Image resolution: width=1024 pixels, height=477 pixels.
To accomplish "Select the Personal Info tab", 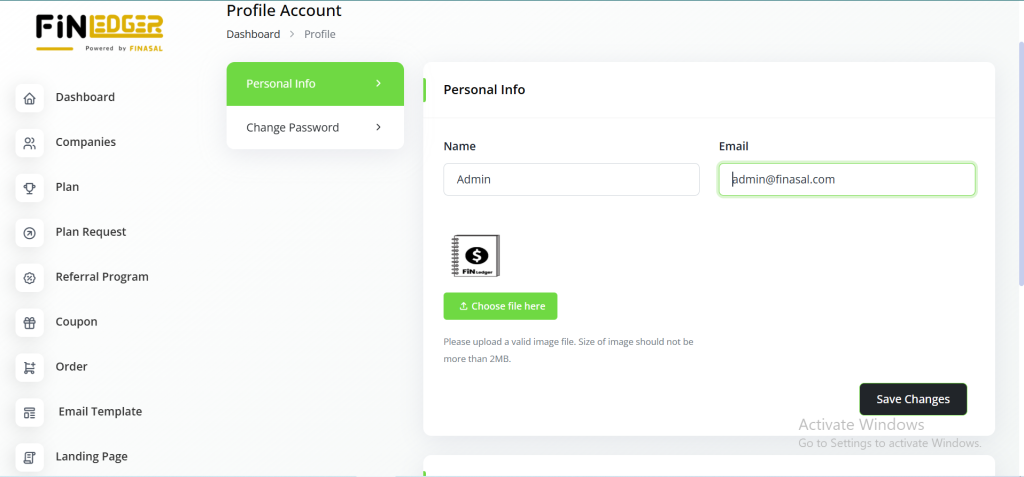I will (281, 83).
